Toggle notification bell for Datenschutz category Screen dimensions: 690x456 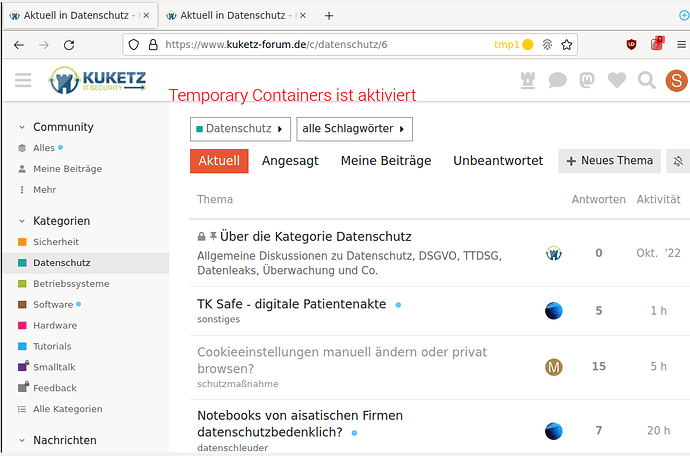tap(678, 161)
